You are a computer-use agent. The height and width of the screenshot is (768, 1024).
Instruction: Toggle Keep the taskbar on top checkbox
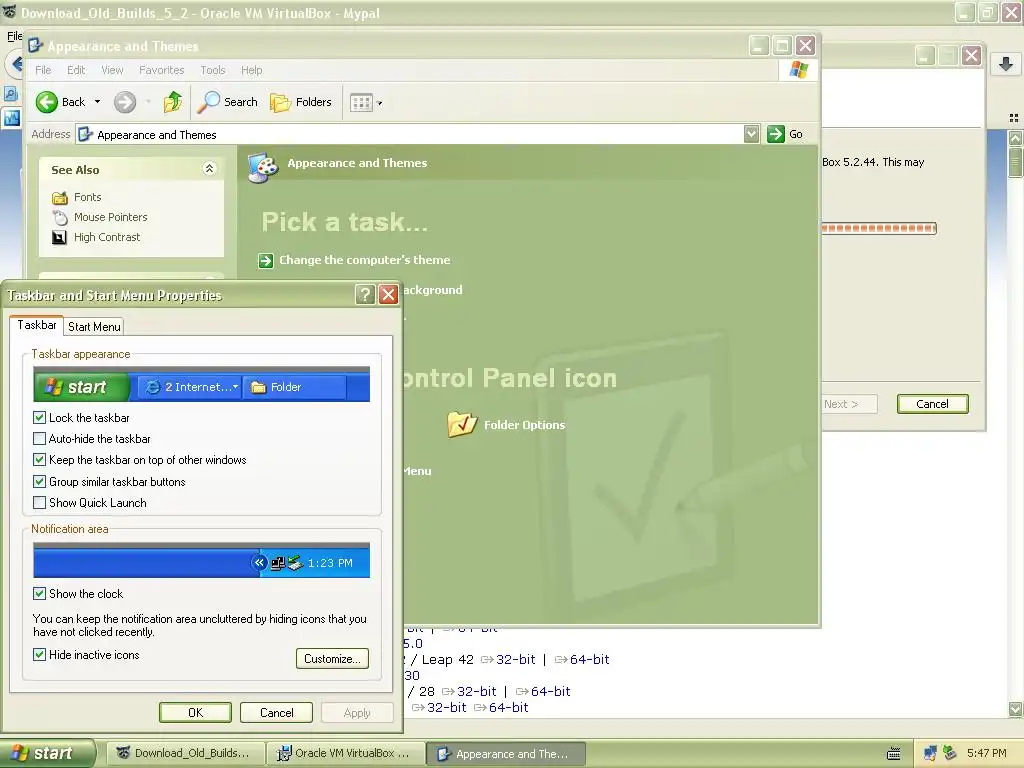click(39, 460)
